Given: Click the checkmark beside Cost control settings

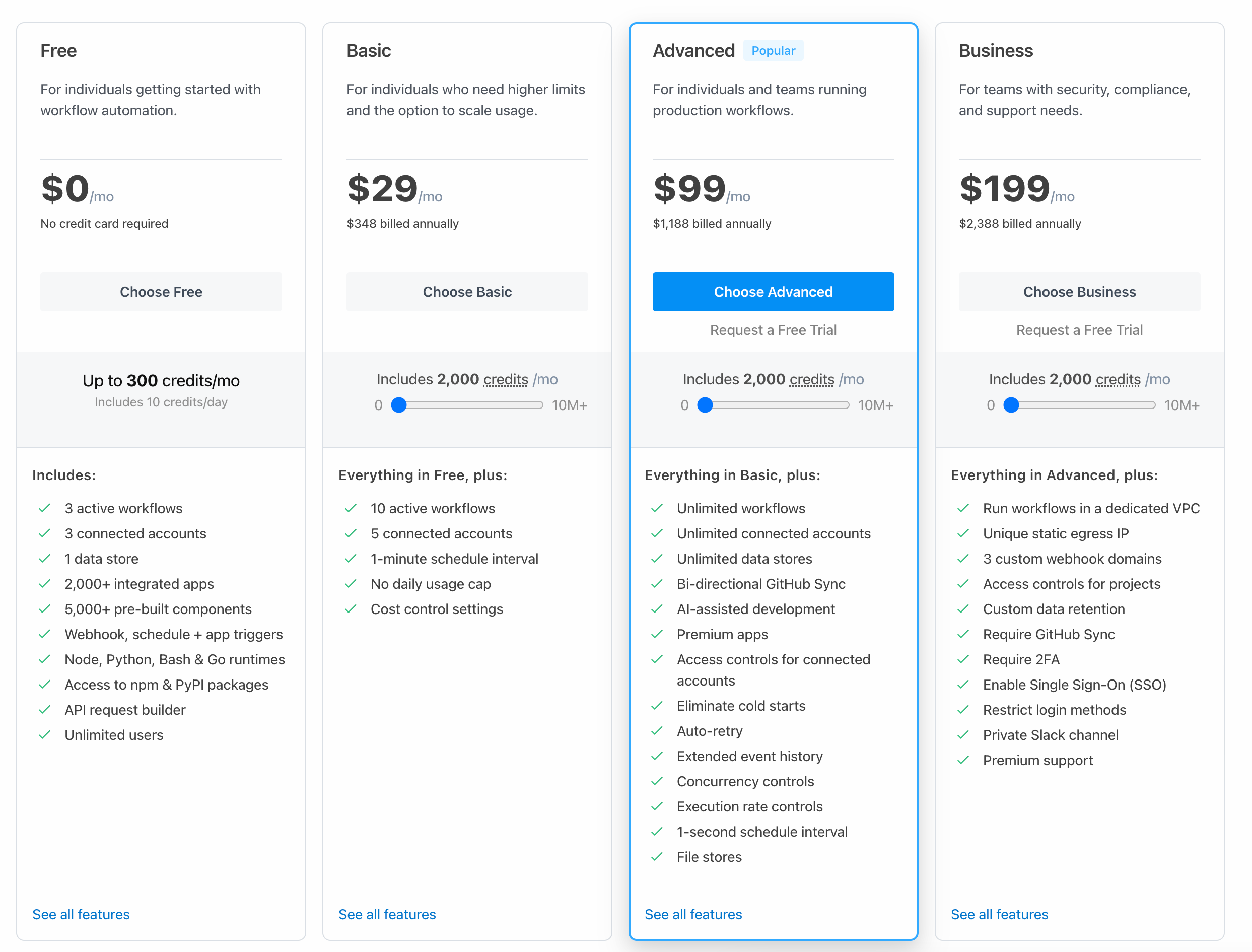Looking at the screenshot, I should [351, 609].
